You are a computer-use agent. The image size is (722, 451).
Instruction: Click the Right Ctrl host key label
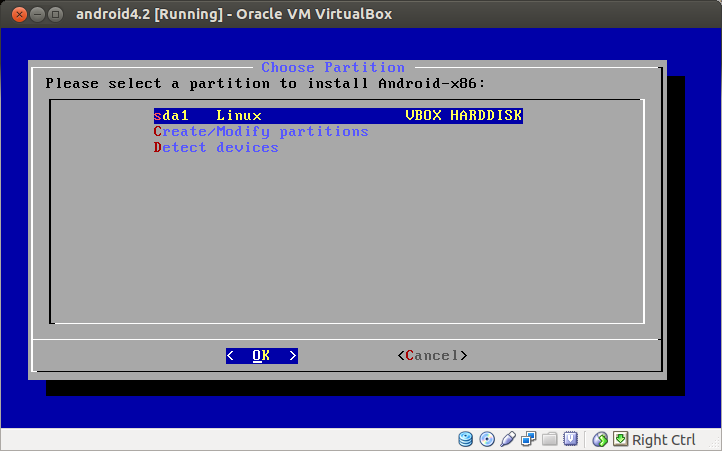coord(663,440)
